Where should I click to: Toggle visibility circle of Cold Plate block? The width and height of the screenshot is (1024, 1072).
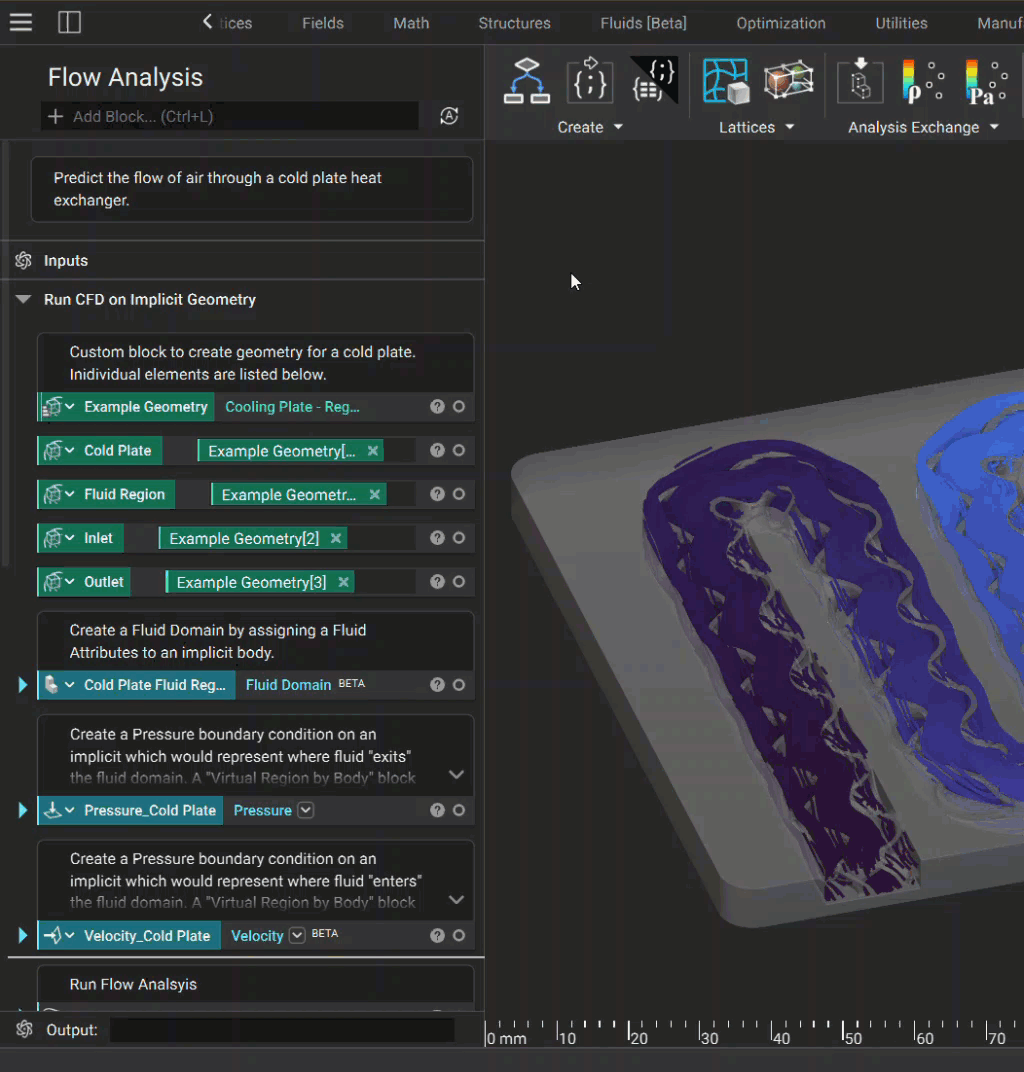click(459, 451)
